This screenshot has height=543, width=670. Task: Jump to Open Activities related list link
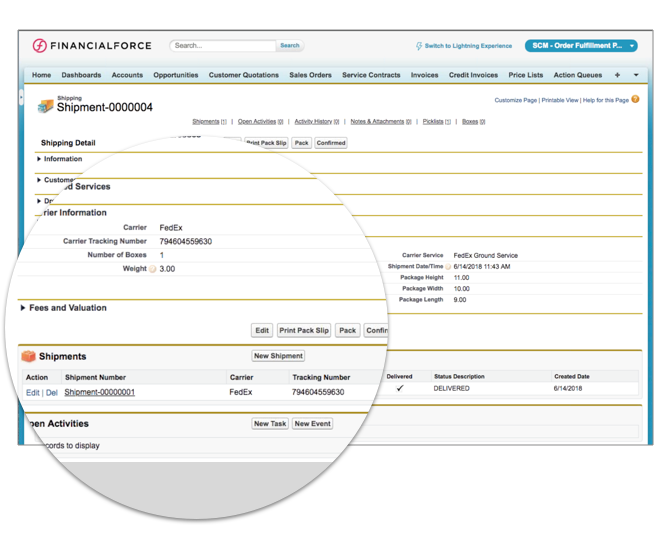260,121
